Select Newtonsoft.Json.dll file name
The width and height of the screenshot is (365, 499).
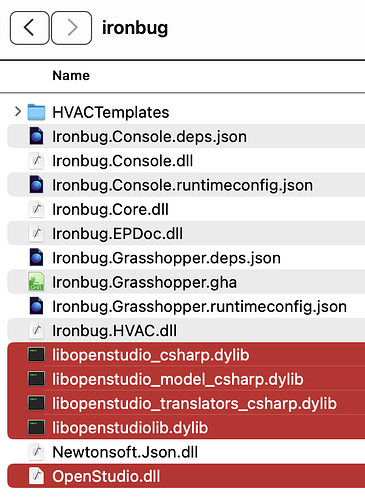(125, 453)
